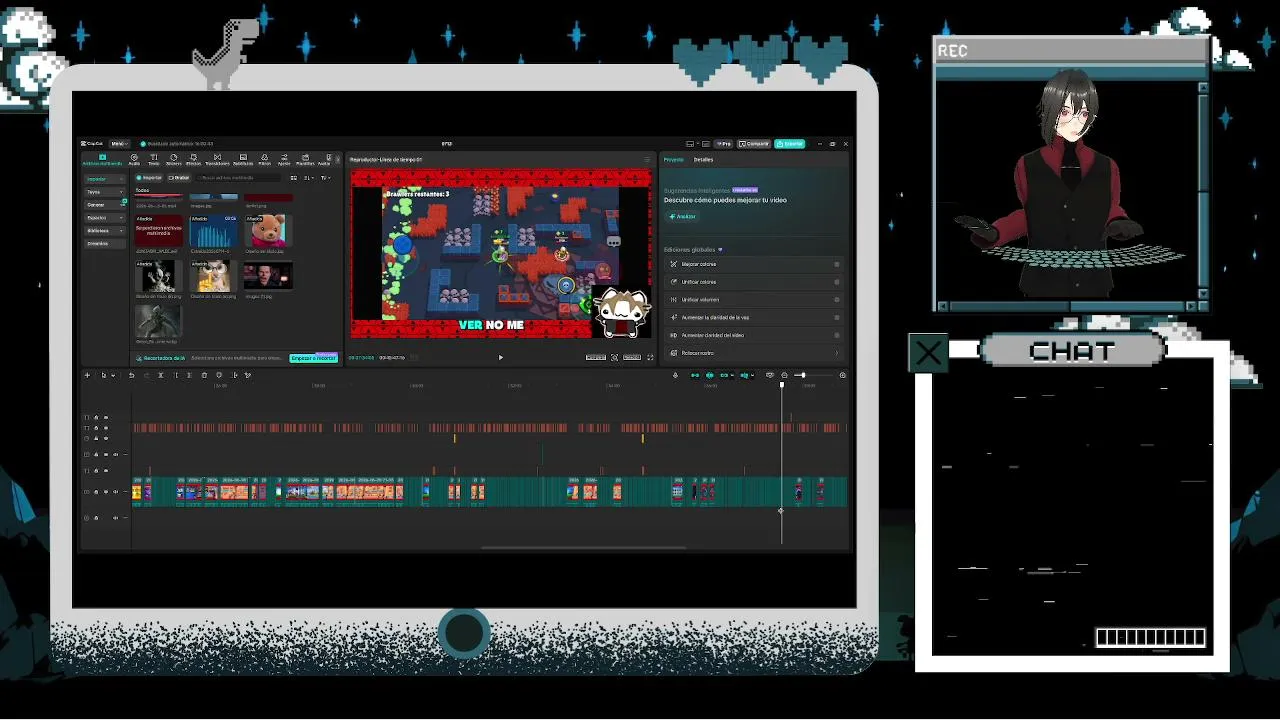Click the player hamburger menu icon

(x=647, y=159)
